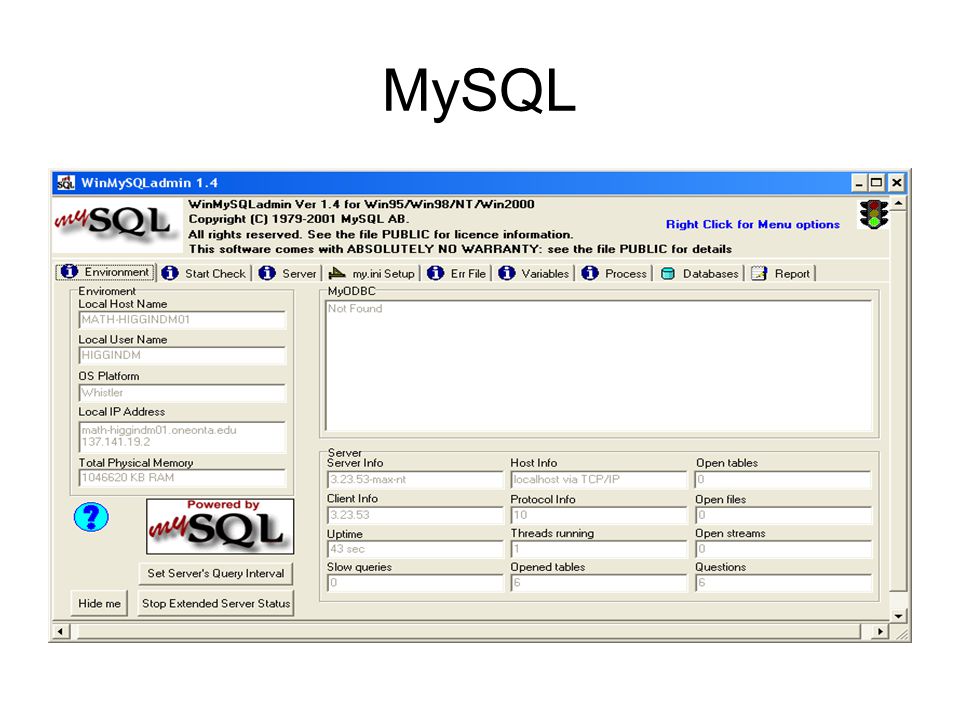Switch to the Start Check tab

[205, 273]
